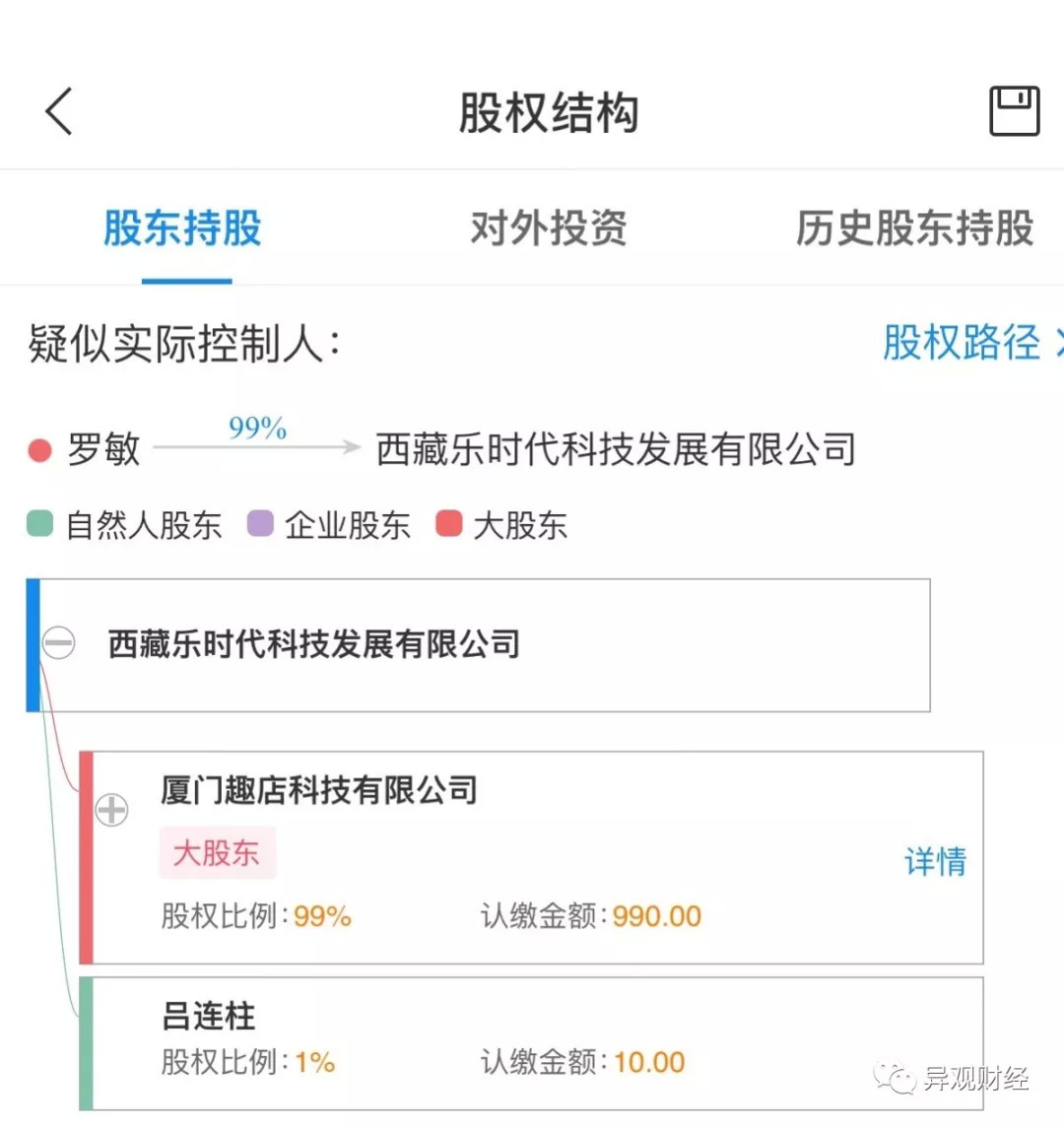Click the save icon at top right
This screenshot has height=1126, width=1064.
(x=1014, y=110)
